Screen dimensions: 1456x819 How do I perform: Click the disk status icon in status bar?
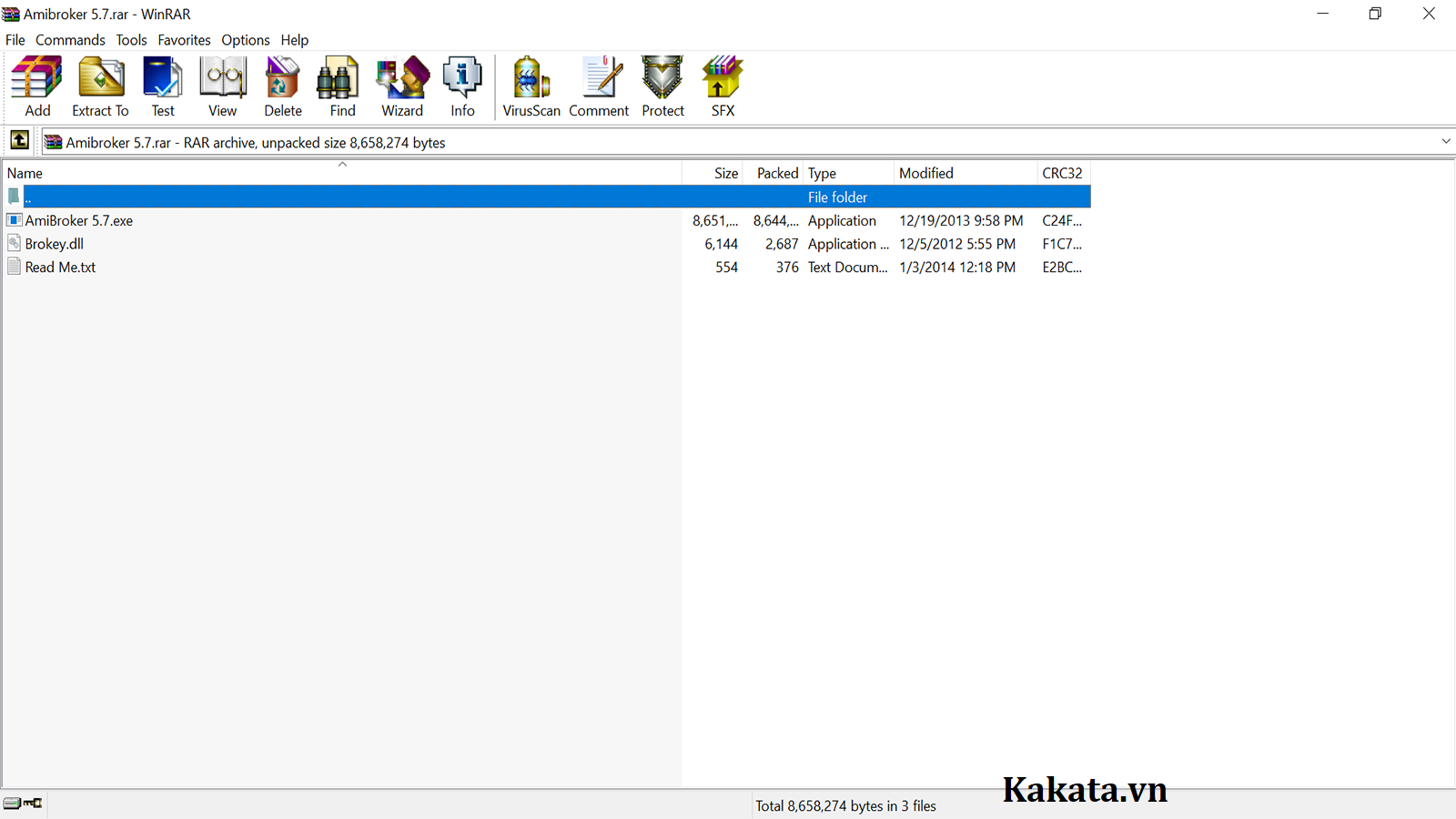click(x=12, y=804)
